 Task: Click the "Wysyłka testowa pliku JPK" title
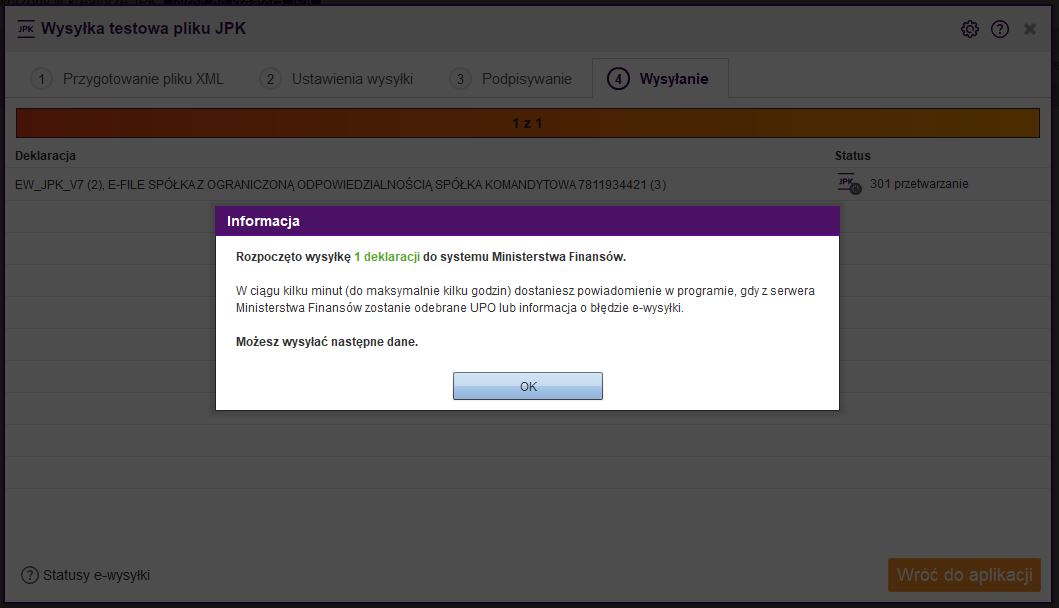tap(143, 29)
